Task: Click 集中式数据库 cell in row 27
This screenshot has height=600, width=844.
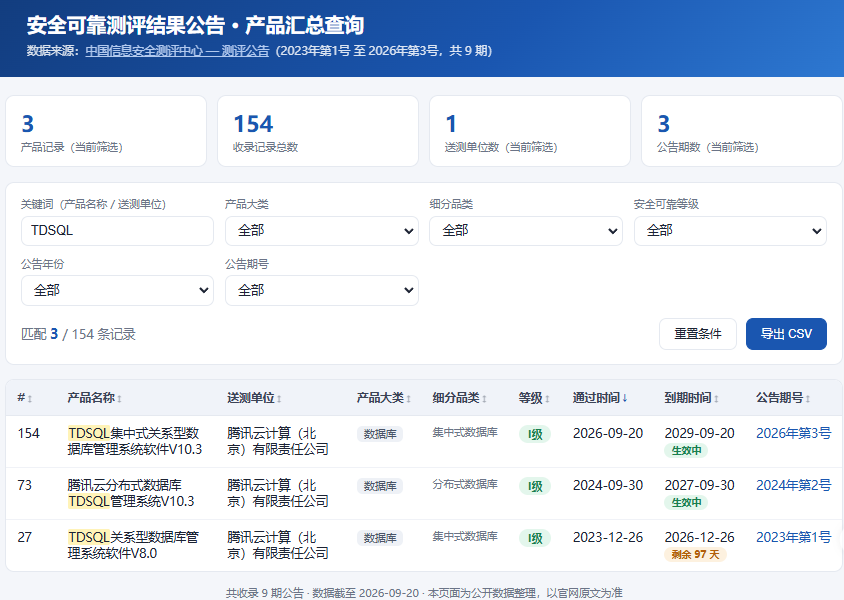Action: [x=465, y=536]
